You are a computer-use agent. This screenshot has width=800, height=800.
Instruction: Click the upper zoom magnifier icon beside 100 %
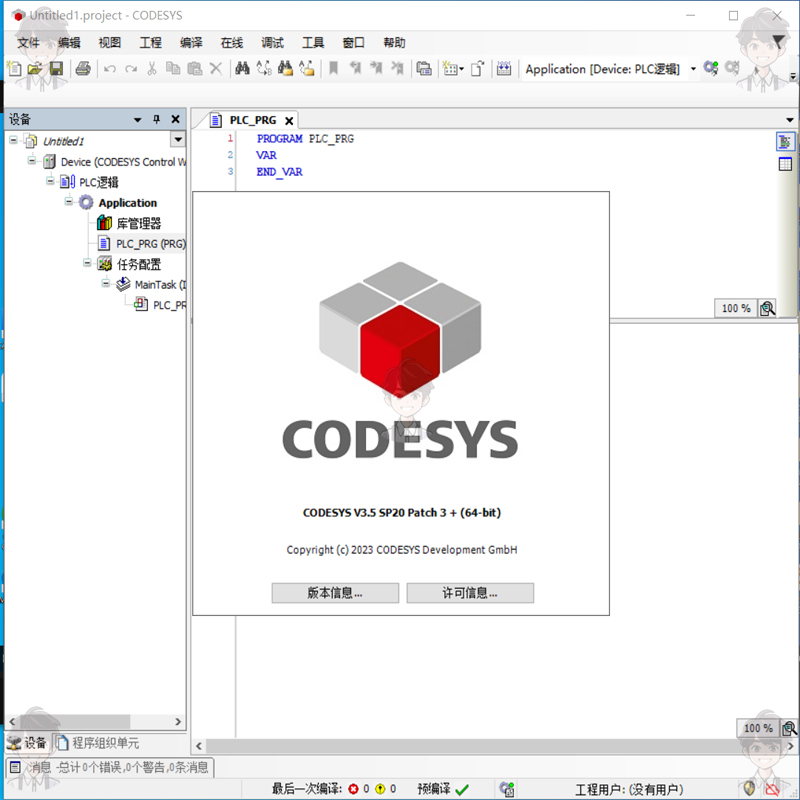pyautogui.click(x=767, y=308)
